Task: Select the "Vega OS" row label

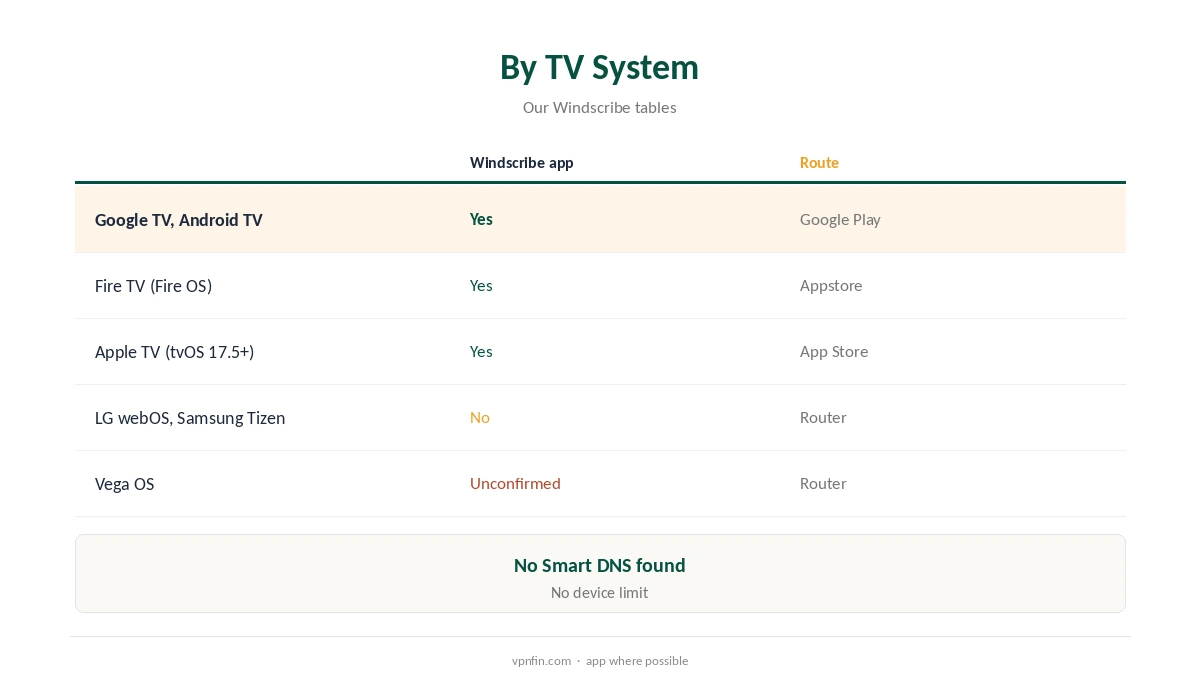Action: pyautogui.click(x=124, y=484)
